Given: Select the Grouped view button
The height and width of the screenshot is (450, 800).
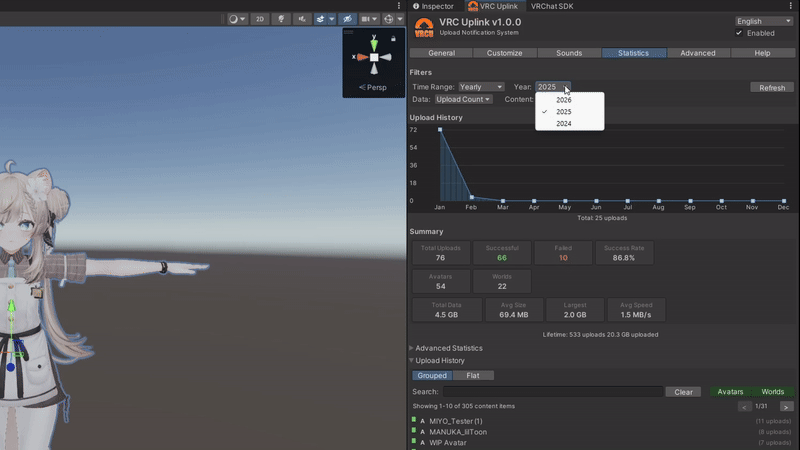Looking at the screenshot, I should point(432,376).
